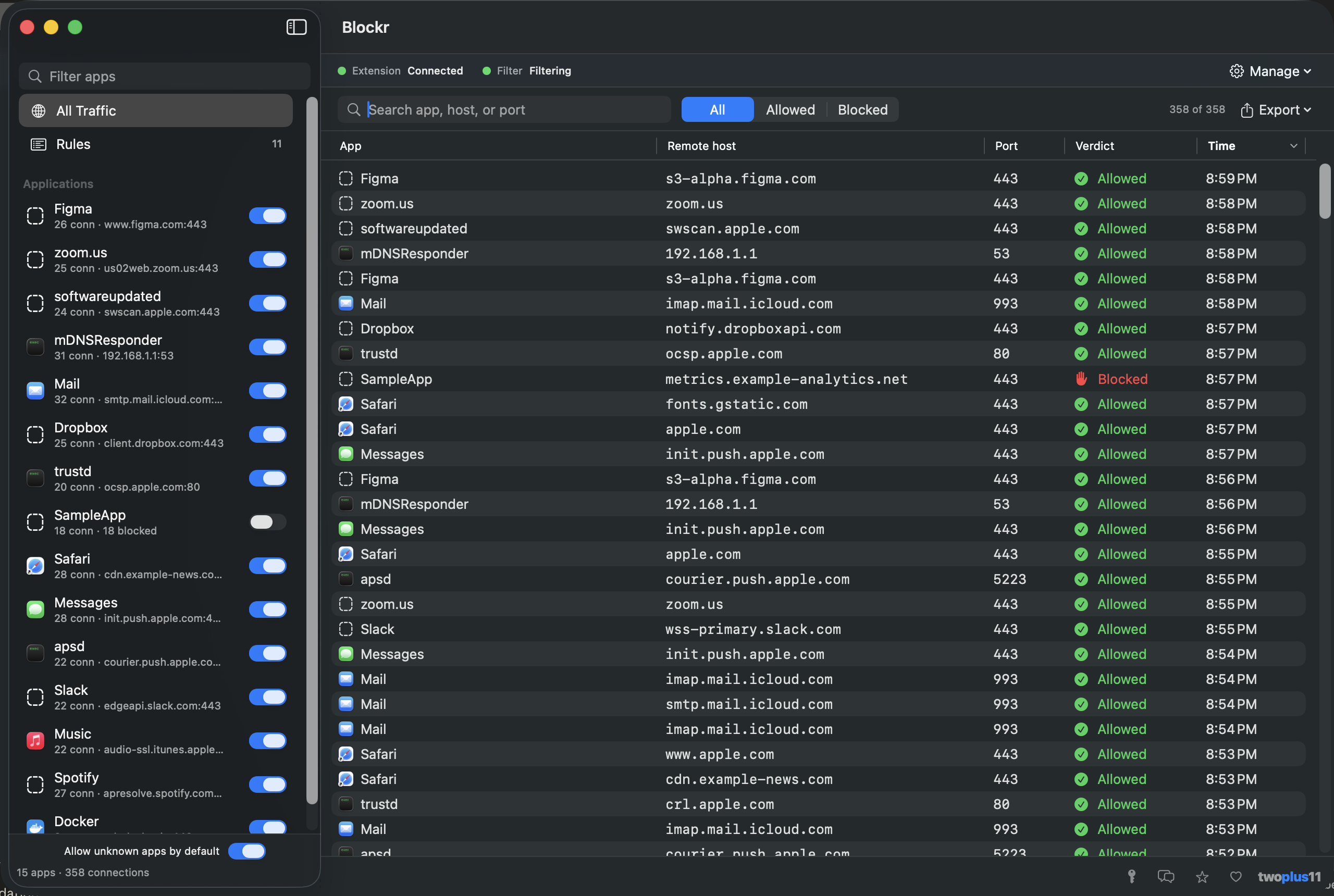Click the apsd icon in sidebar
This screenshot has height=896, width=1334.
tap(35, 653)
